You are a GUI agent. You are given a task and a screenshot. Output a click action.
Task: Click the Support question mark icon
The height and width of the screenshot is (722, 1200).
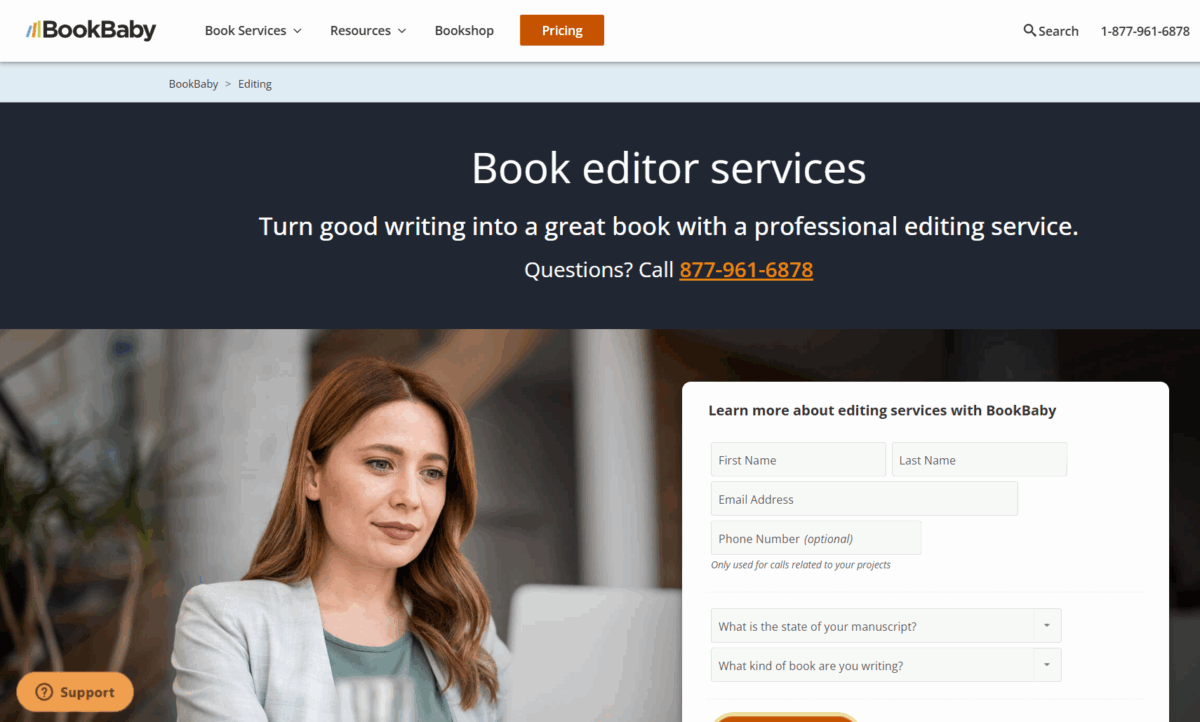44,691
